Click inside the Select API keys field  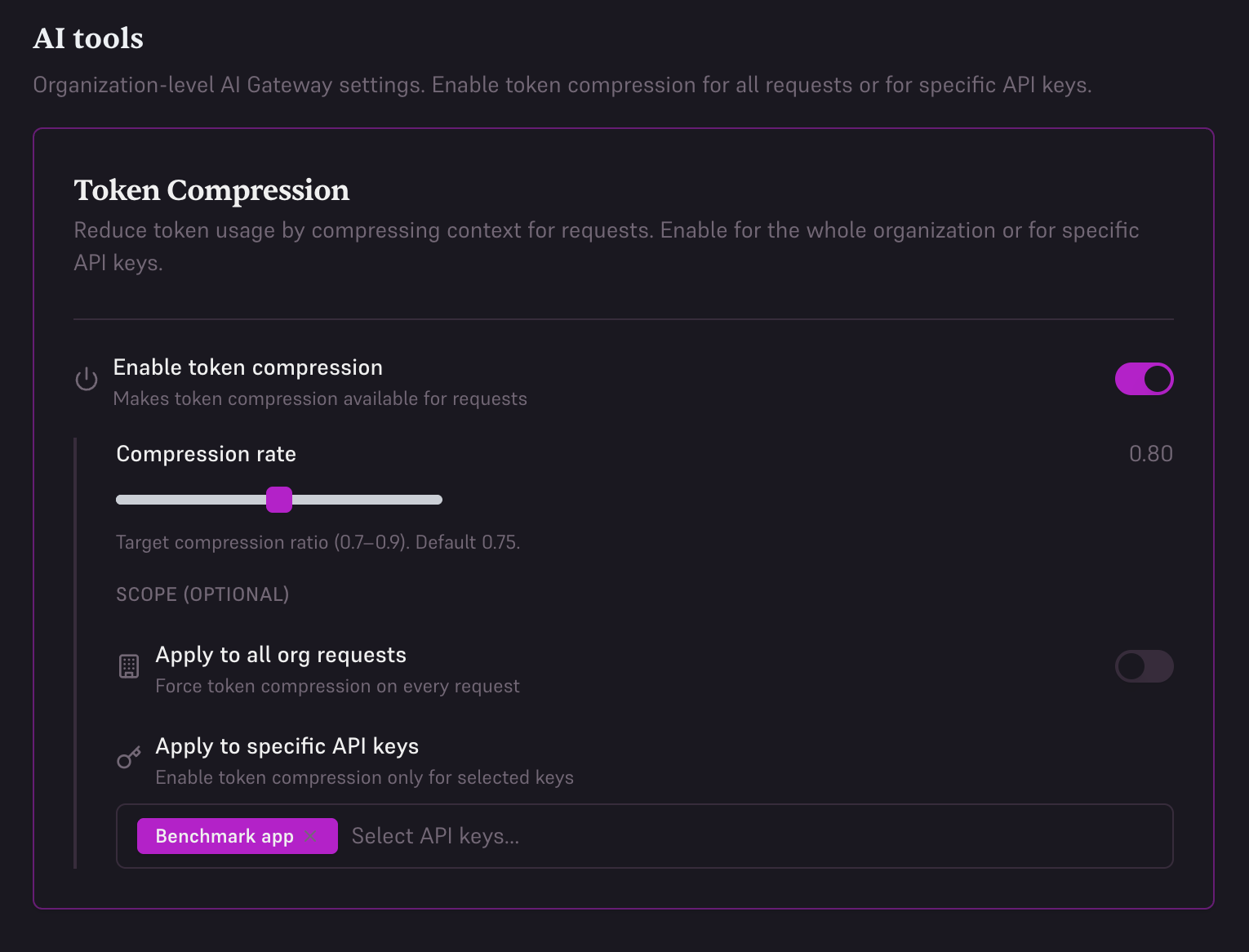(436, 835)
